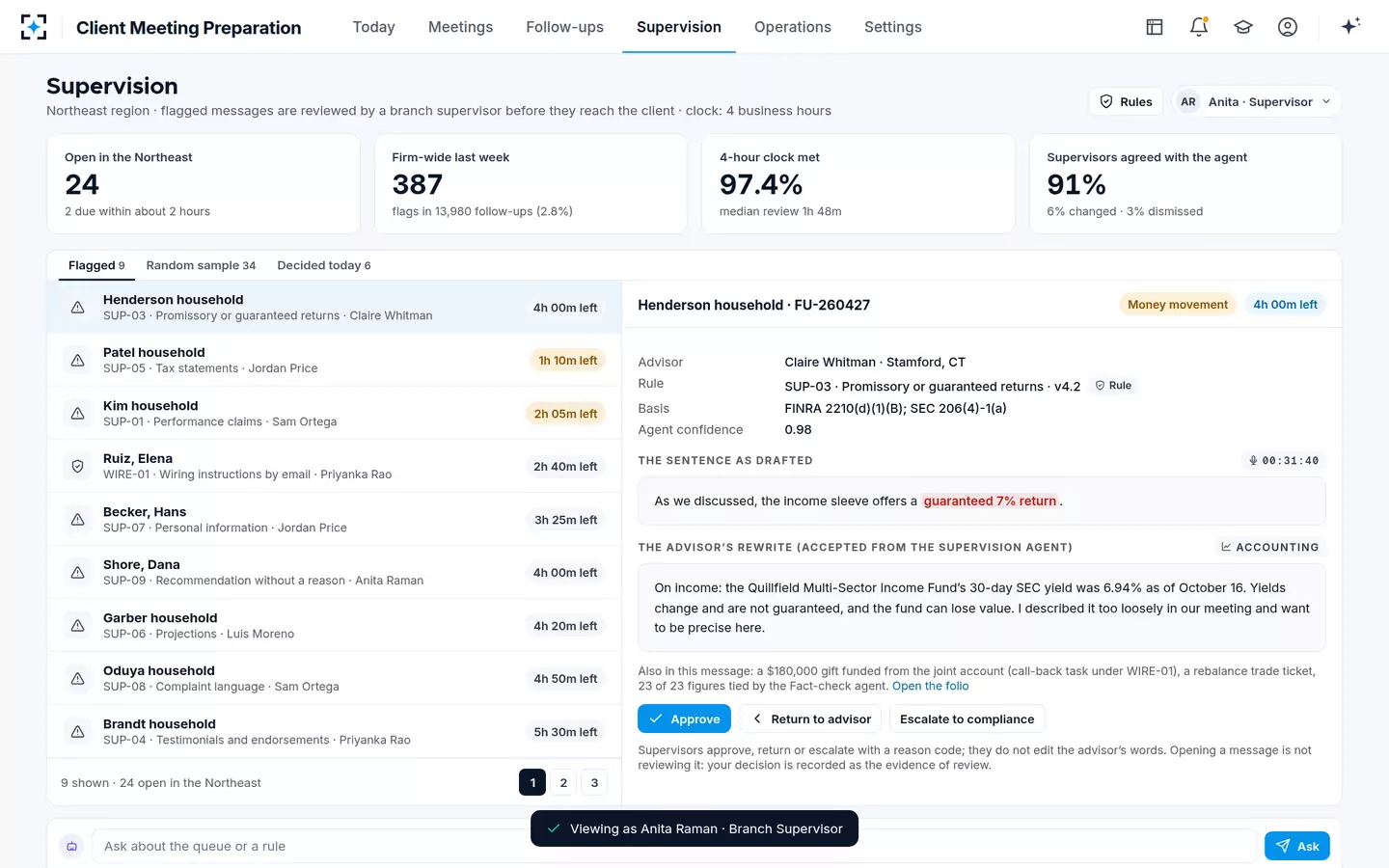Click the warning icon on the Brandt household row
Image resolution: width=1389 pixels, height=868 pixels.
(x=78, y=732)
